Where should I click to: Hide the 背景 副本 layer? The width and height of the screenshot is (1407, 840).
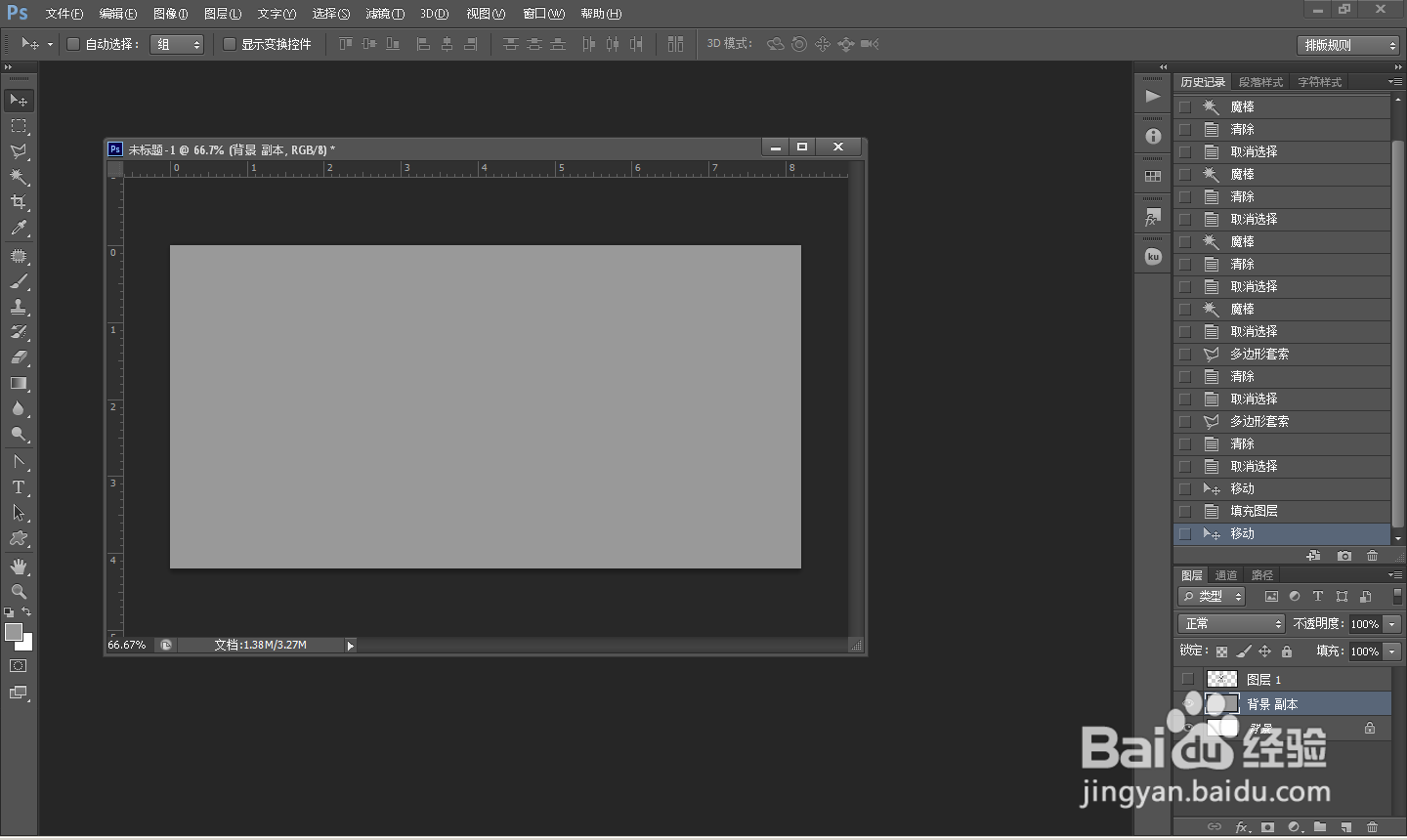(1188, 703)
